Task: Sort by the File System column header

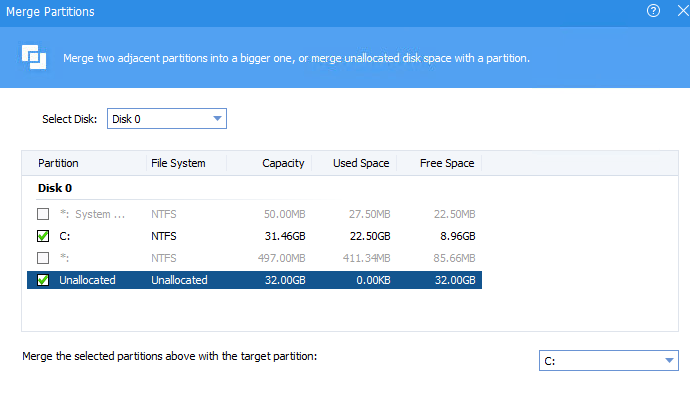Action: pos(178,163)
